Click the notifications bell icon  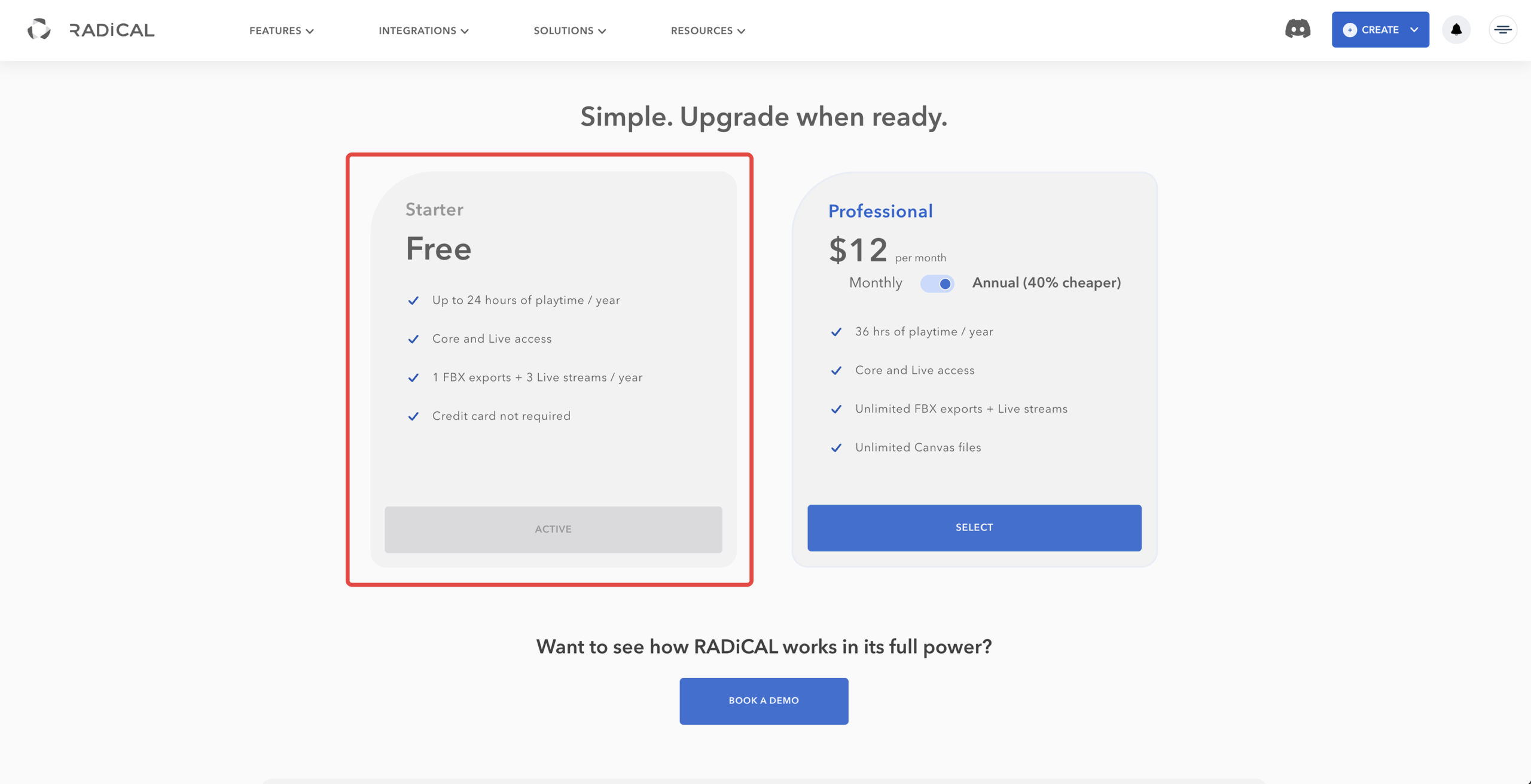pyautogui.click(x=1456, y=29)
